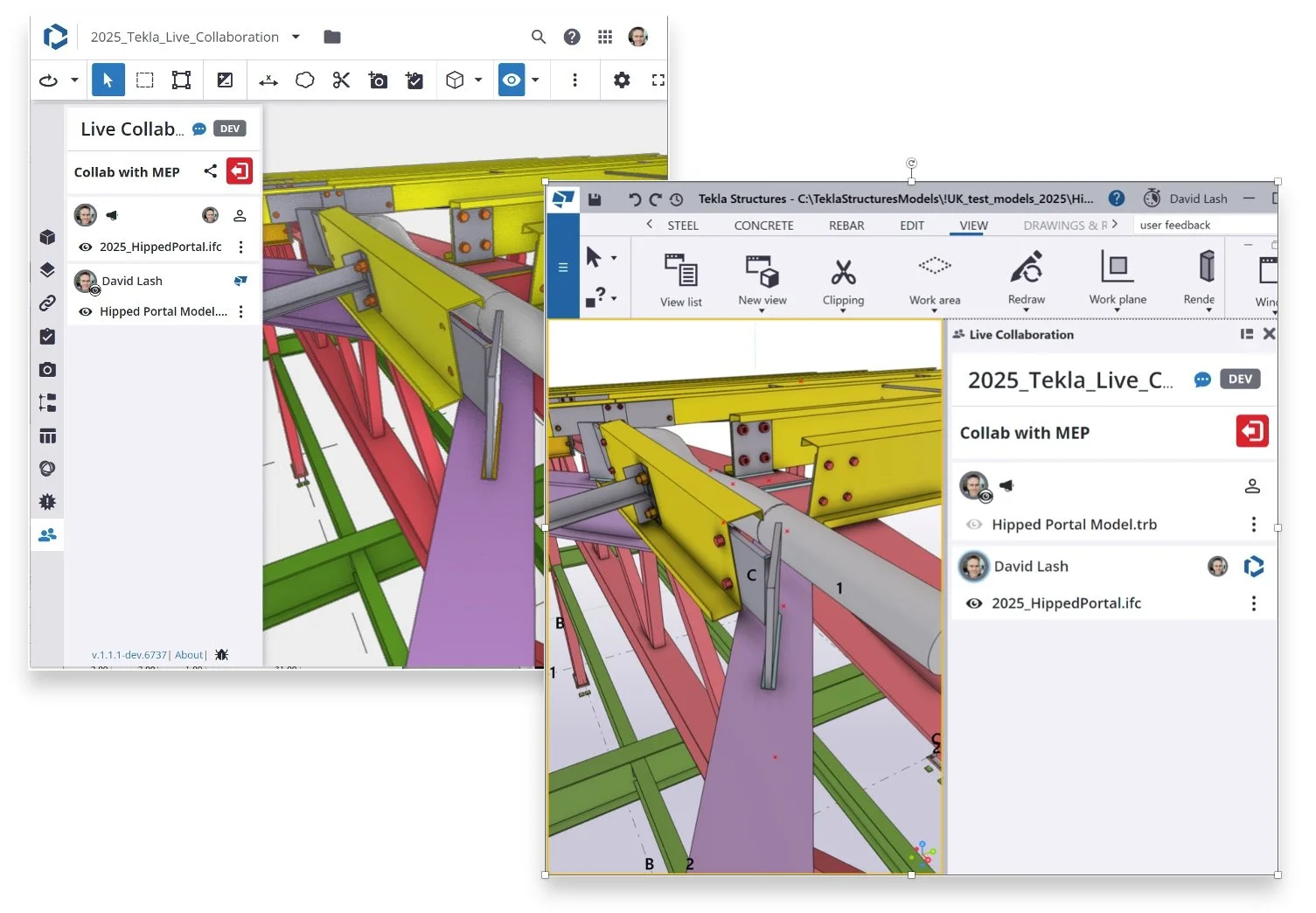Click the share icon next to Collab with MEP
Viewport: 1316px width, 913px height.
pos(211,171)
